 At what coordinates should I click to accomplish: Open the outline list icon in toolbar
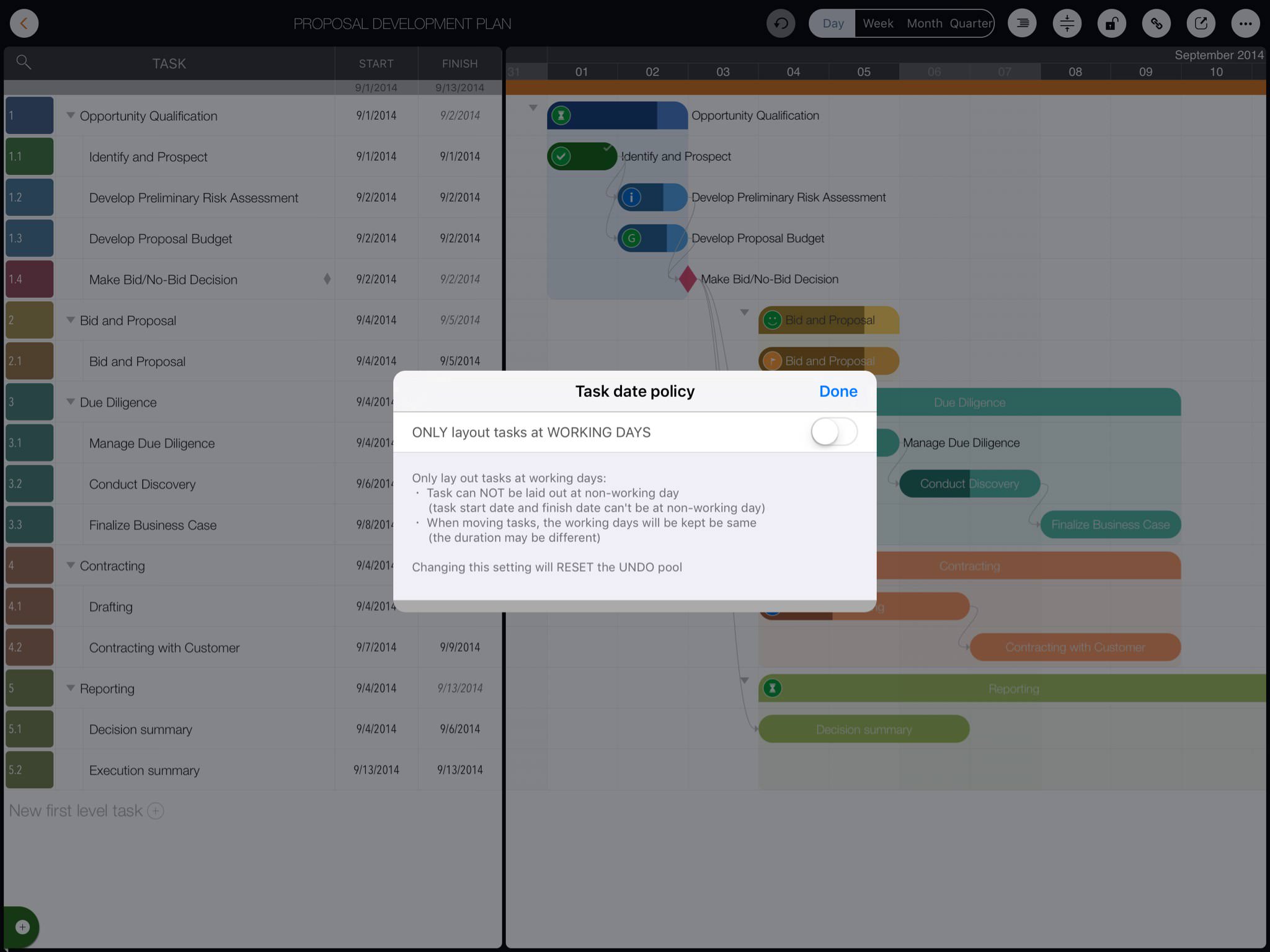pos(1022,24)
